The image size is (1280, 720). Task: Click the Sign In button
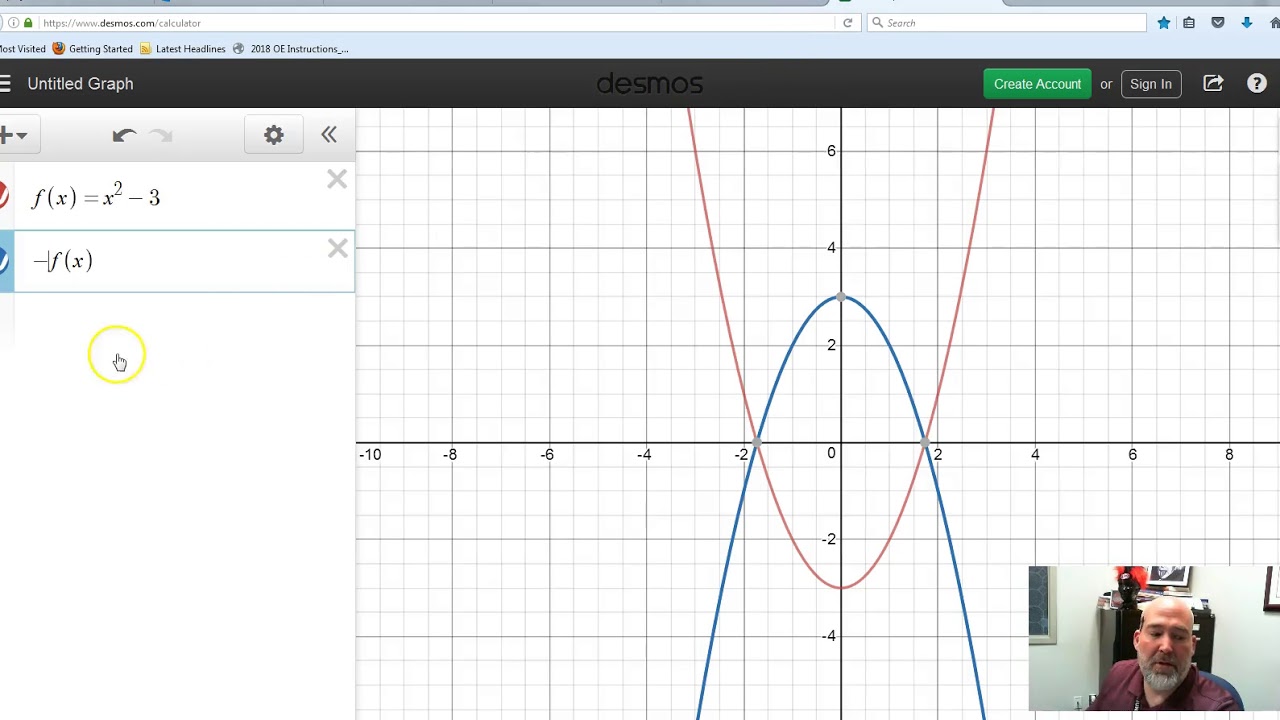coord(1150,84)
